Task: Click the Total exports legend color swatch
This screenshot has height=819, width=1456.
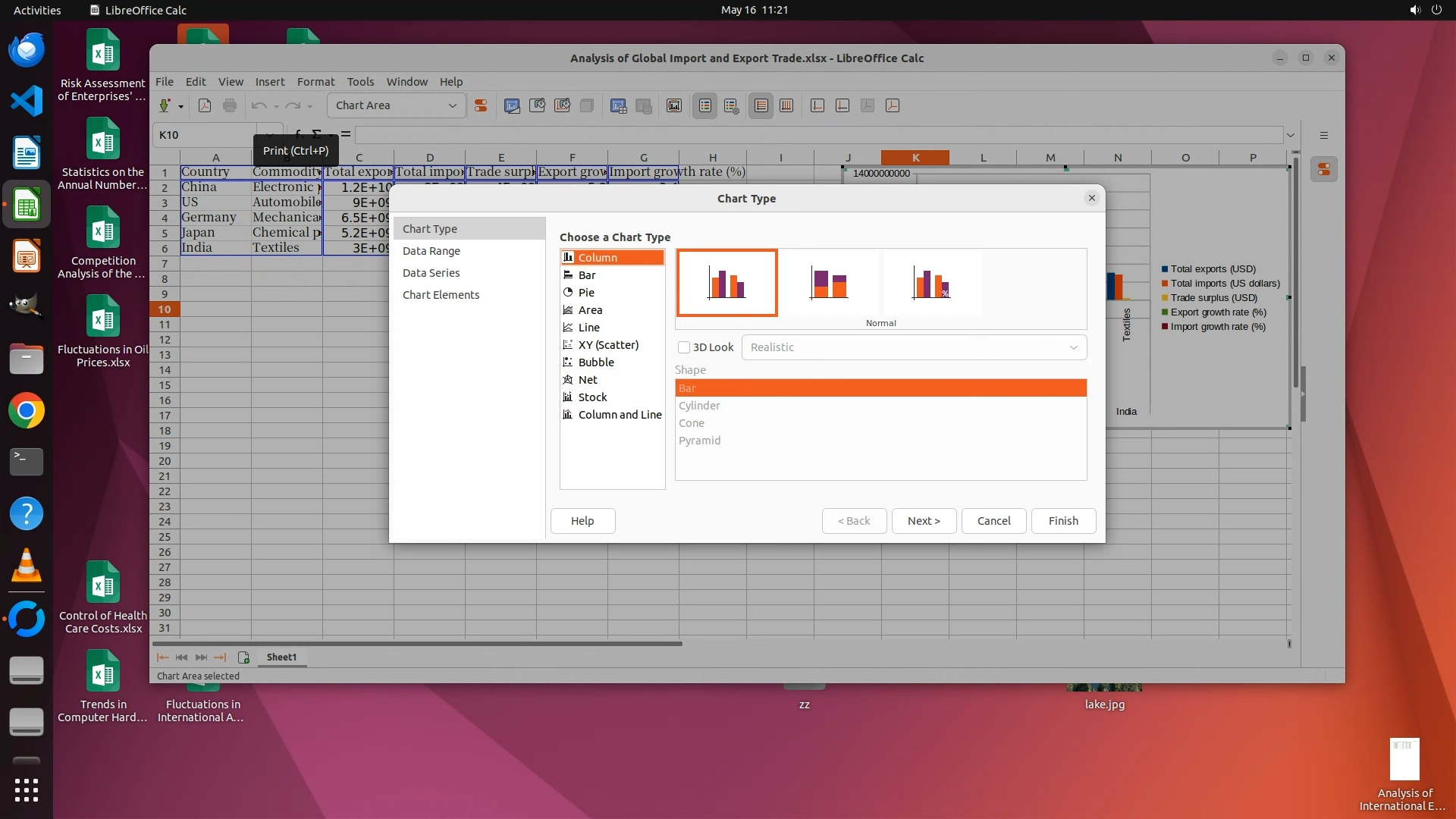Action: (1164, 269)
